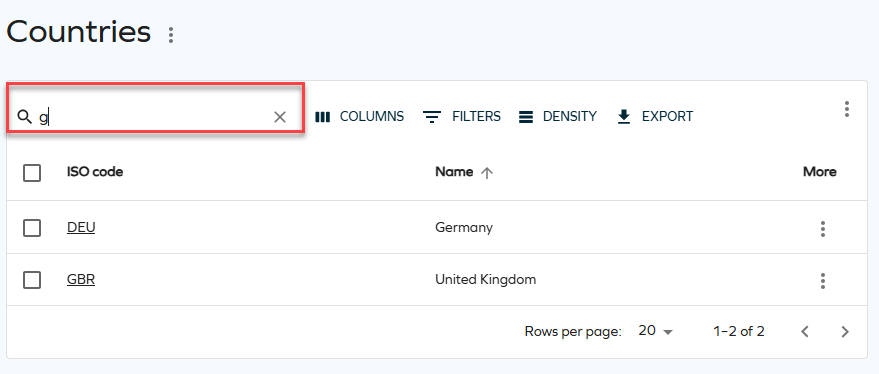Open the table toolbar kebab menu
This screenshot has height=374, width=879.
[x=847, y=109]
